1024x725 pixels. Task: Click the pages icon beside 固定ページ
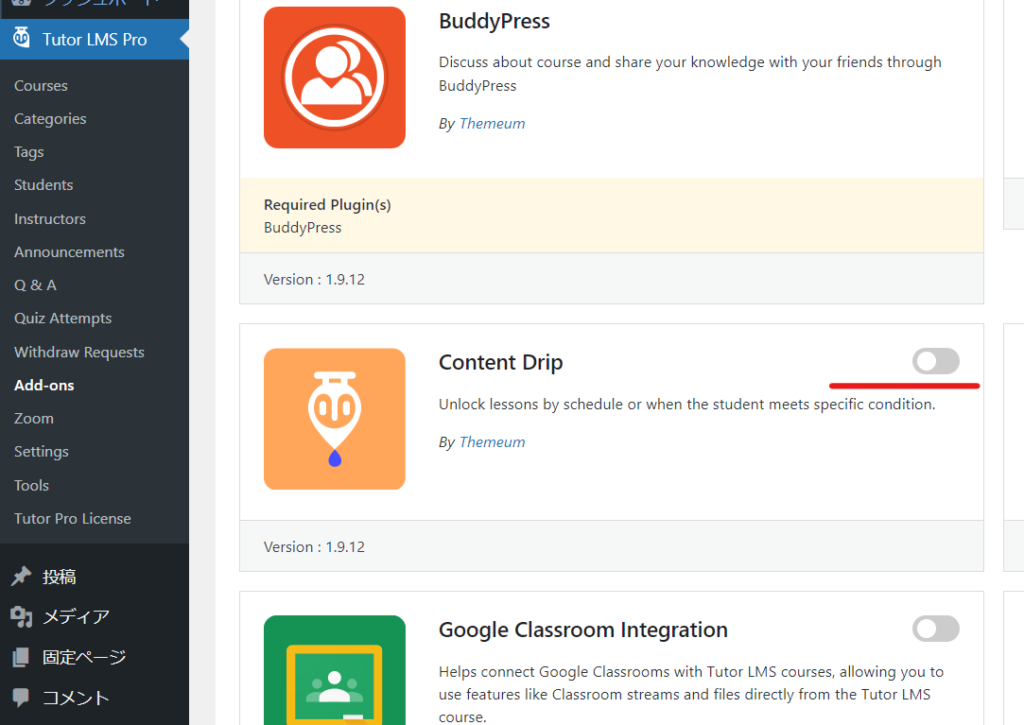(x=21, y=658)
